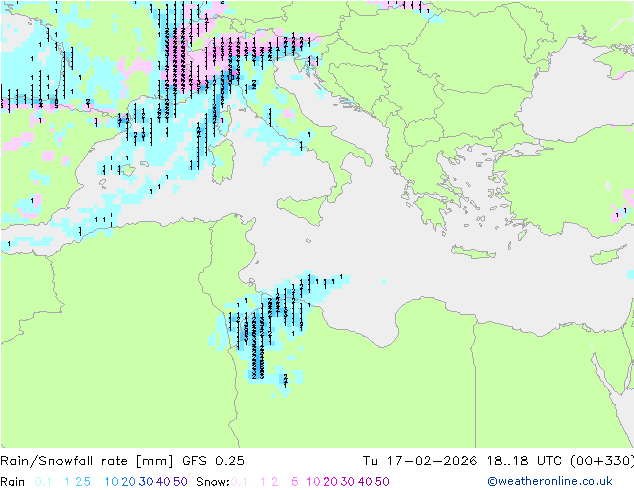634x490 pixels.
Task: Select the Snow 5 legend value
Action: tap(295, 482)
